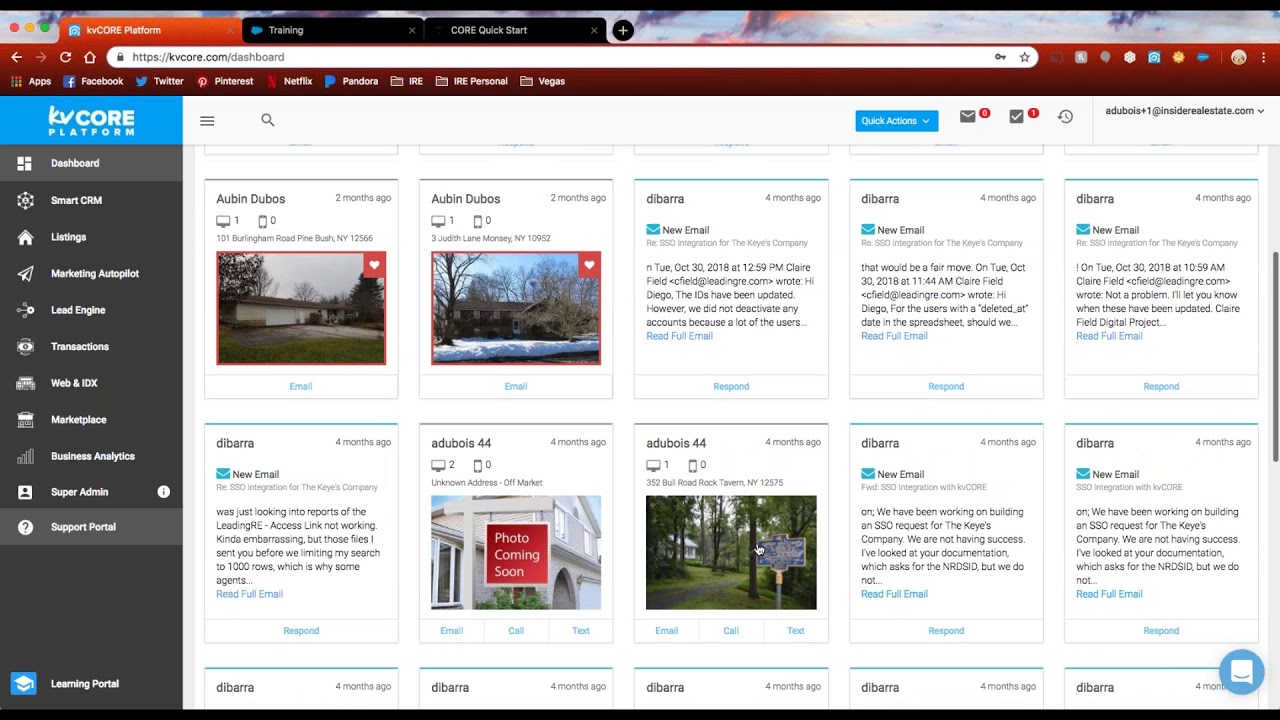Click the address bar URL field
Viewport: 1280px width, 720px height.
coord(570,57)
